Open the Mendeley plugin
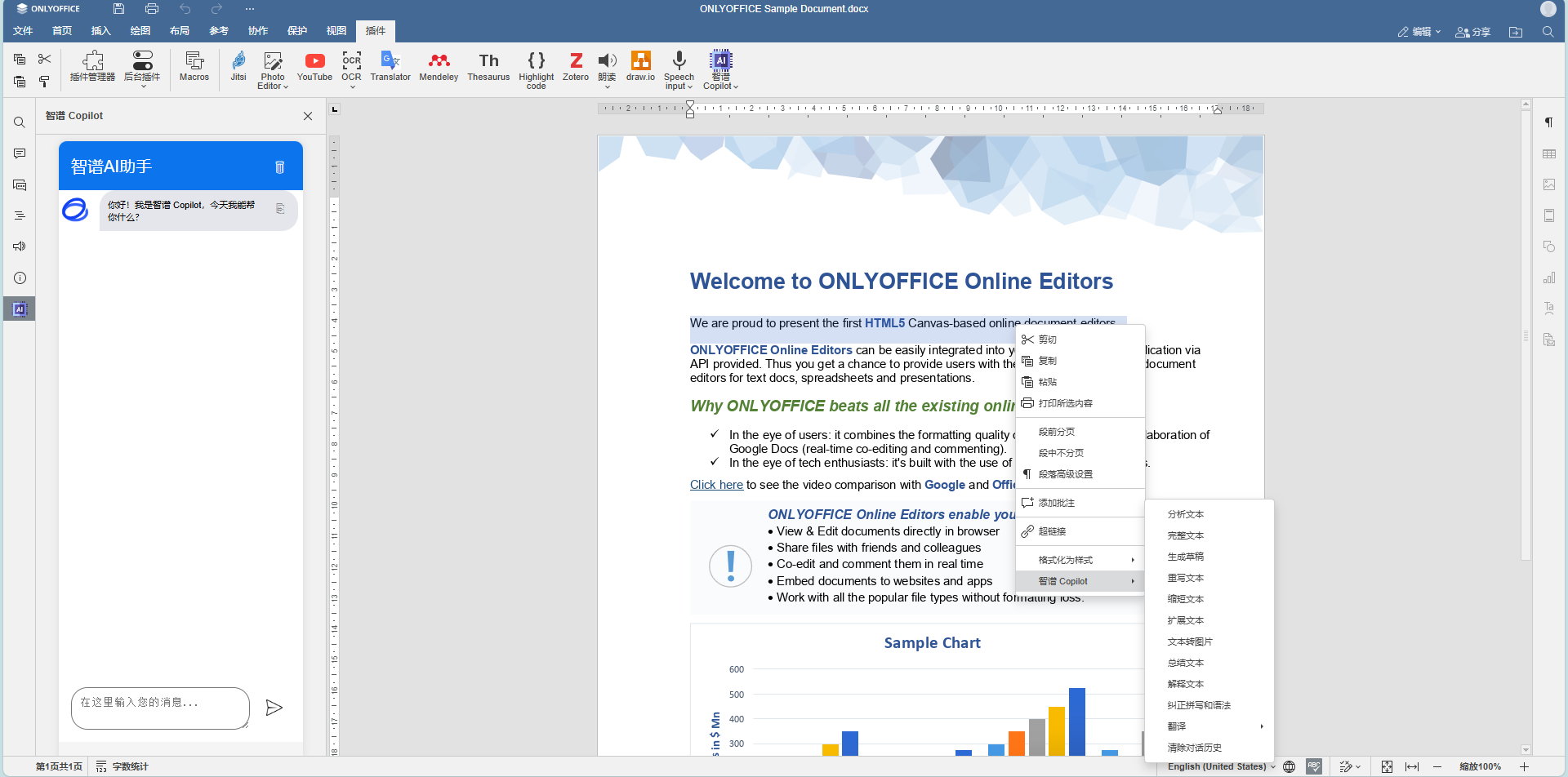The width and height of the screenshot is (1568, 777). pyautogui.click(x=439, y=67)
